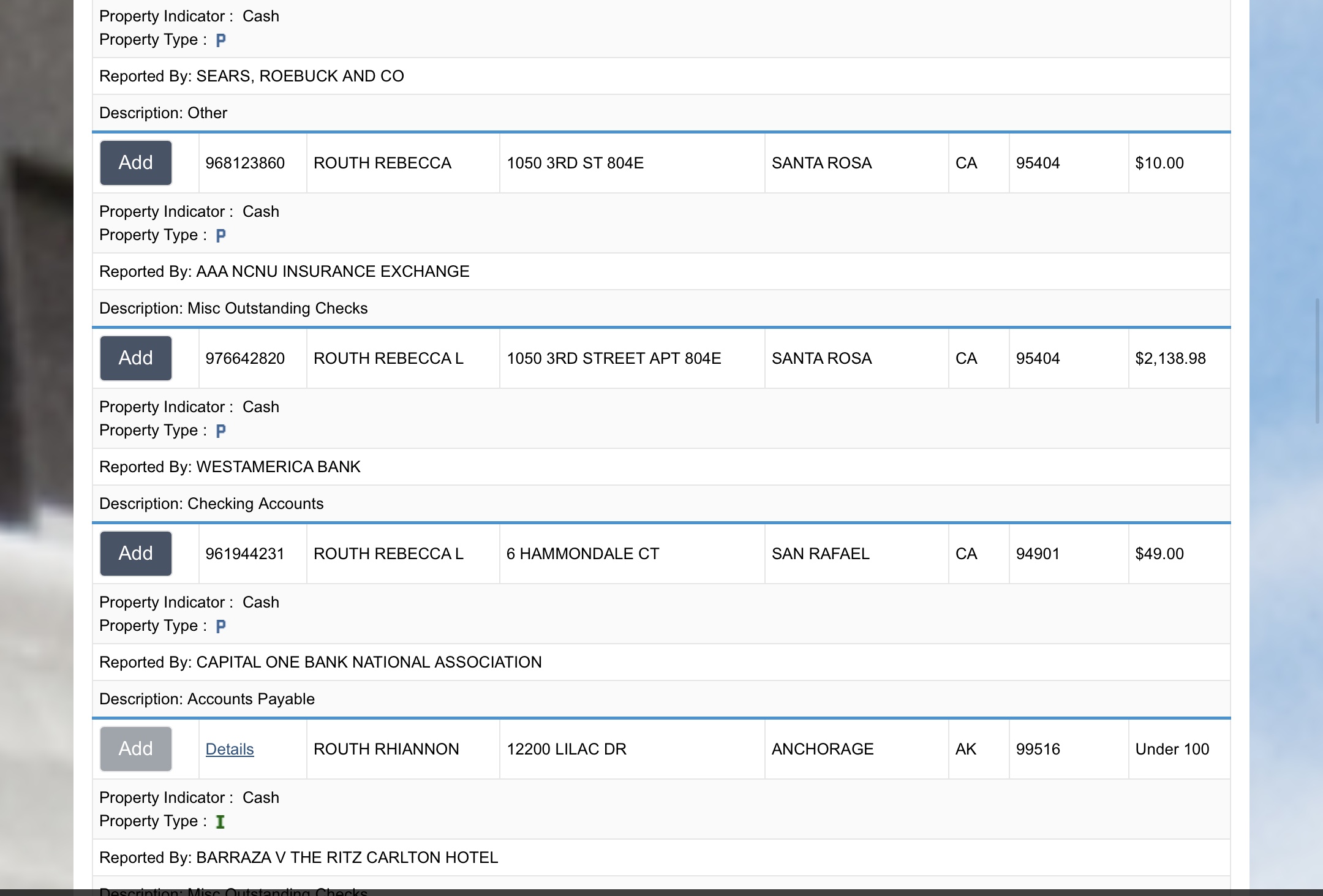Click the green I property type icon for Ritz Carlton
1323x896 pixels.
[x=221, y=822]
